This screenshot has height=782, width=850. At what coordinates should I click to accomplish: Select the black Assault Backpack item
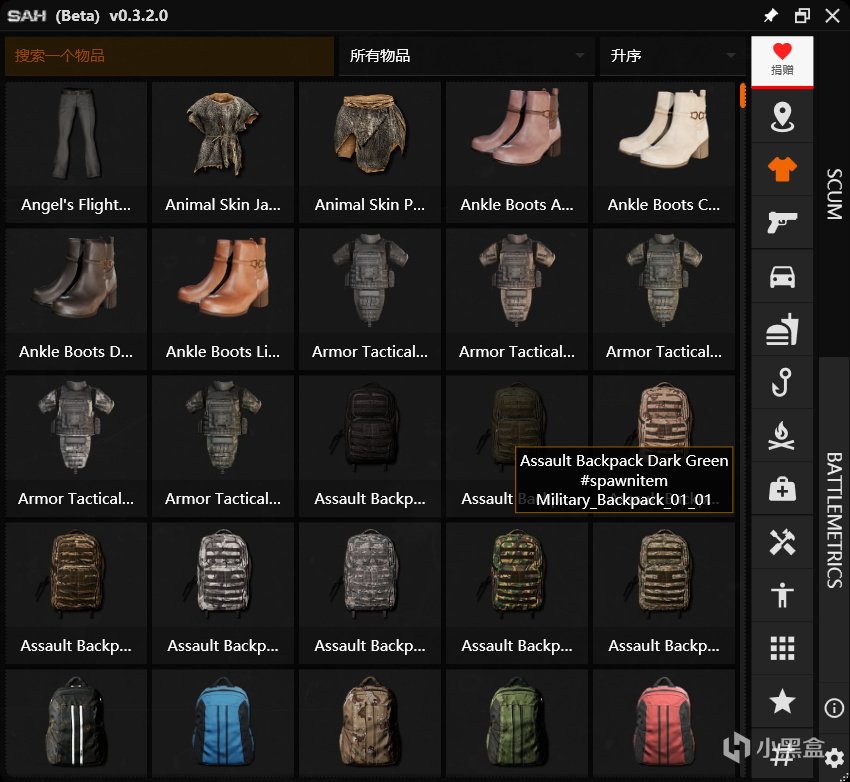(x=370, y=446)
